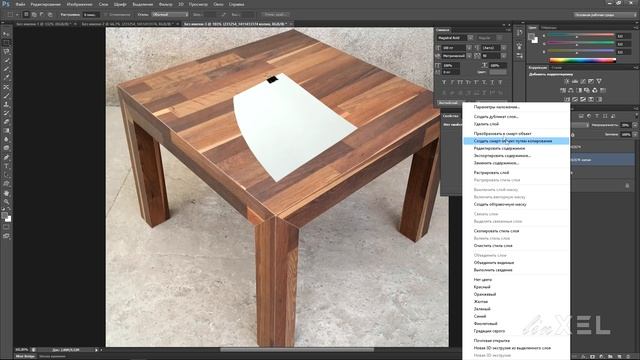Screen dimensions: 640x360
Task: Toggle Underline in Character panel
Action: coord(492,82)
